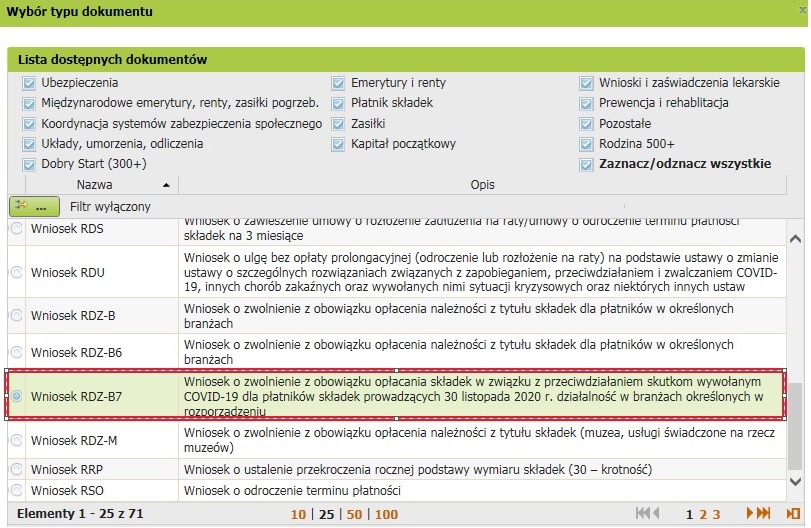Toggle the Zasiłki checkbox
Image resolution: width=811 pixels, height=528 pixels.
pyautogui.click(x=338, y=124)
